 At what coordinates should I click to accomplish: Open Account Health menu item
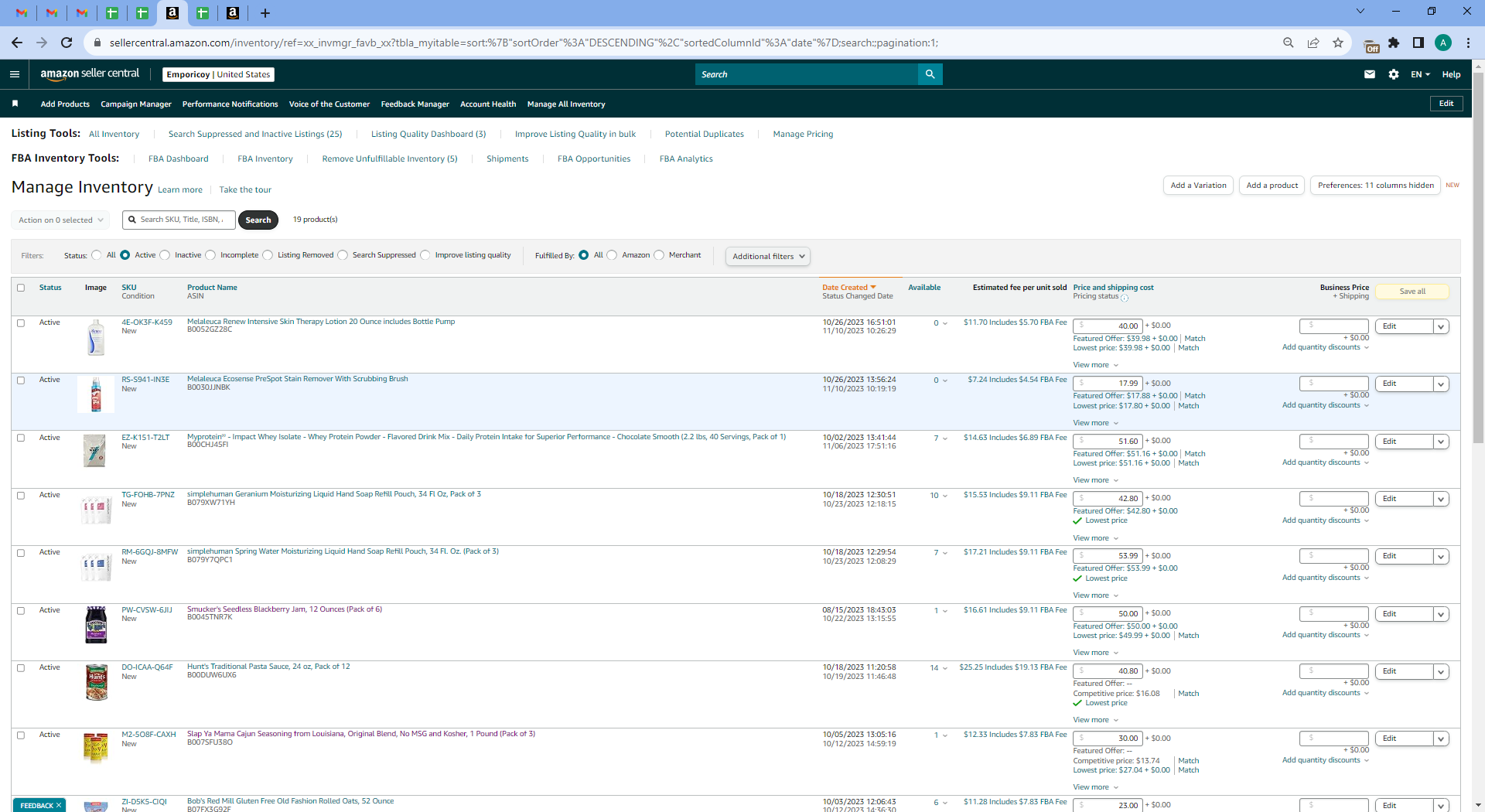coord(488,104)
